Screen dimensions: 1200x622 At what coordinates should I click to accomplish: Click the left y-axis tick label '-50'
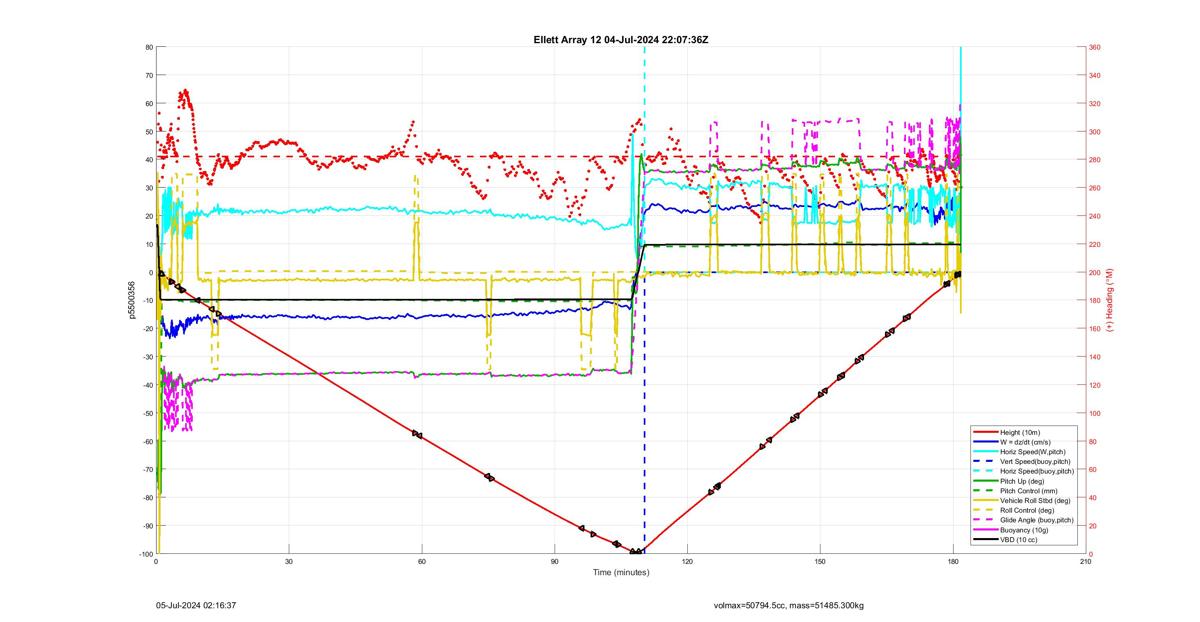point(146,413)
